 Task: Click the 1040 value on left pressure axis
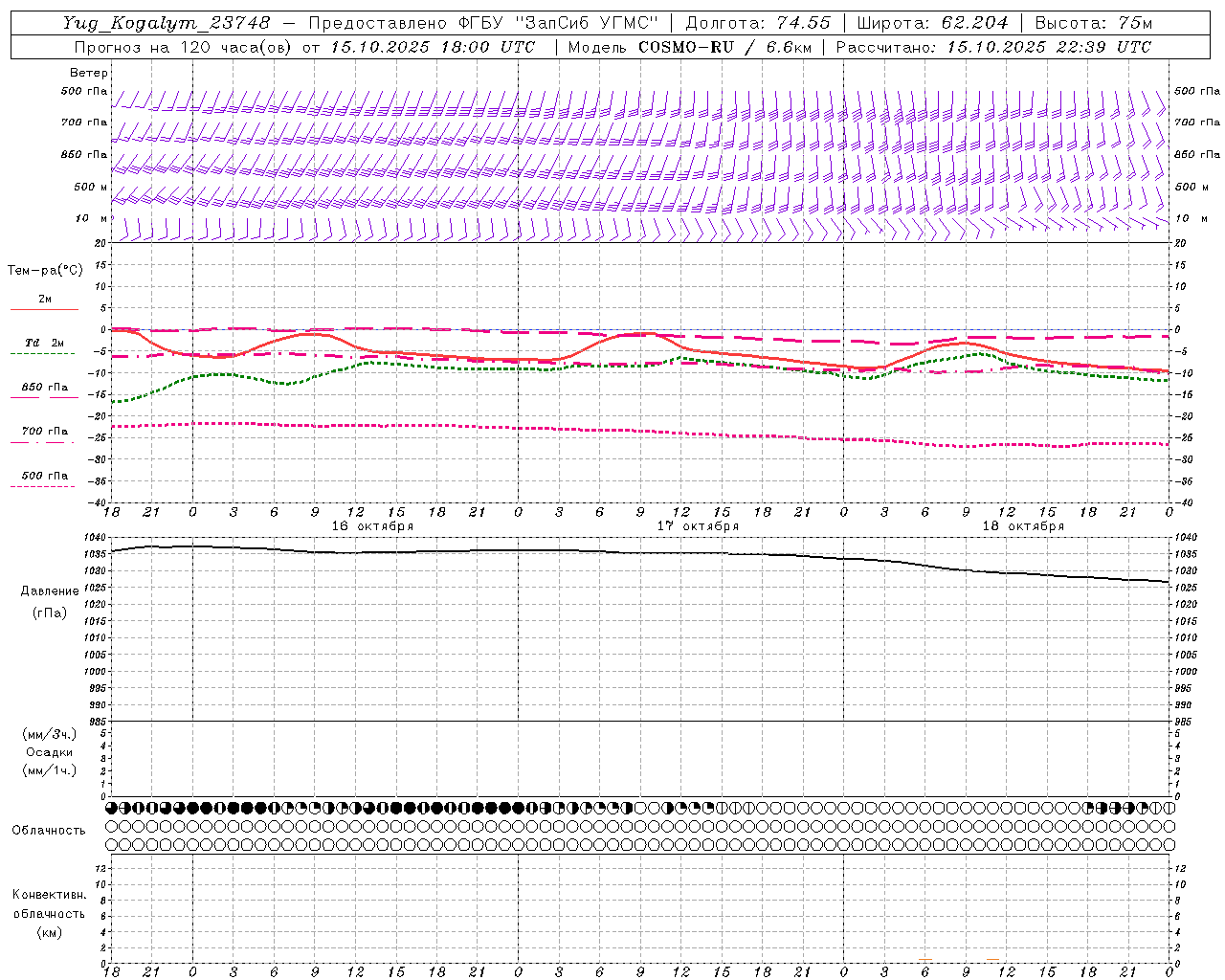pos(96,538)
